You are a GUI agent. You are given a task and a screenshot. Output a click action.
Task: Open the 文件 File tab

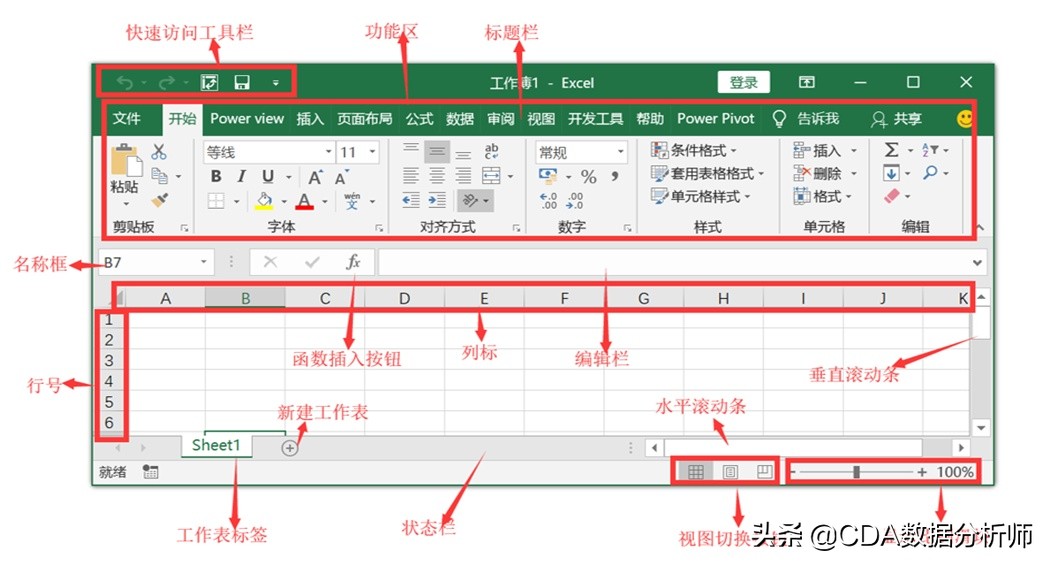pyautogui.click(x=126, y=119)
